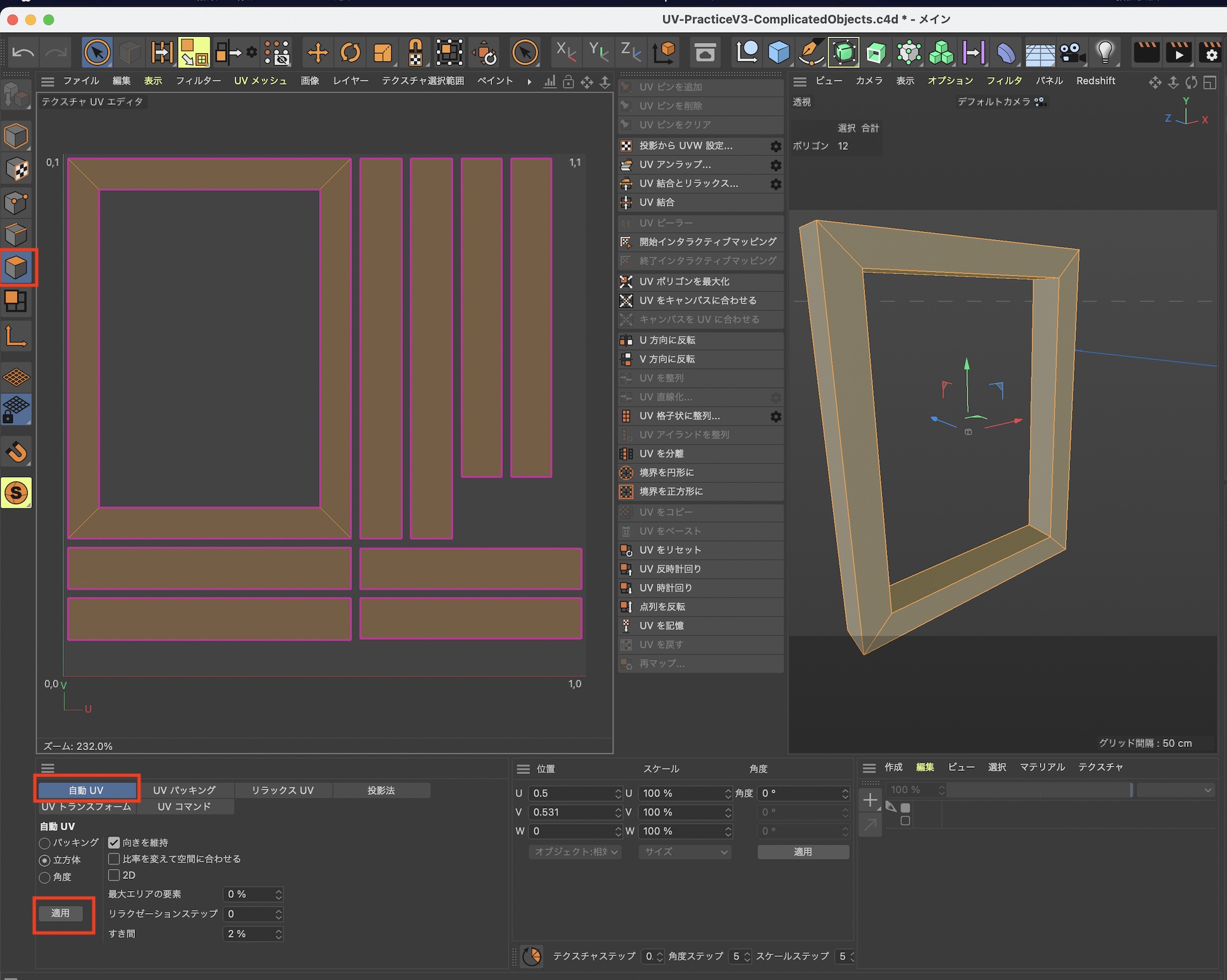Select the Rotate tool icon

click(350, 53)
